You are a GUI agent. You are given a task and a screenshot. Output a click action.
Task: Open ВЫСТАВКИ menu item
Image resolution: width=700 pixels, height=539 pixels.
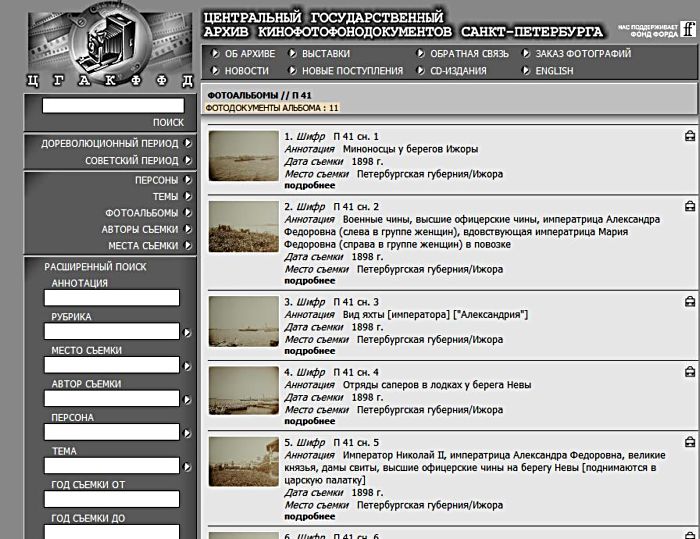click(x=326, y=54)
